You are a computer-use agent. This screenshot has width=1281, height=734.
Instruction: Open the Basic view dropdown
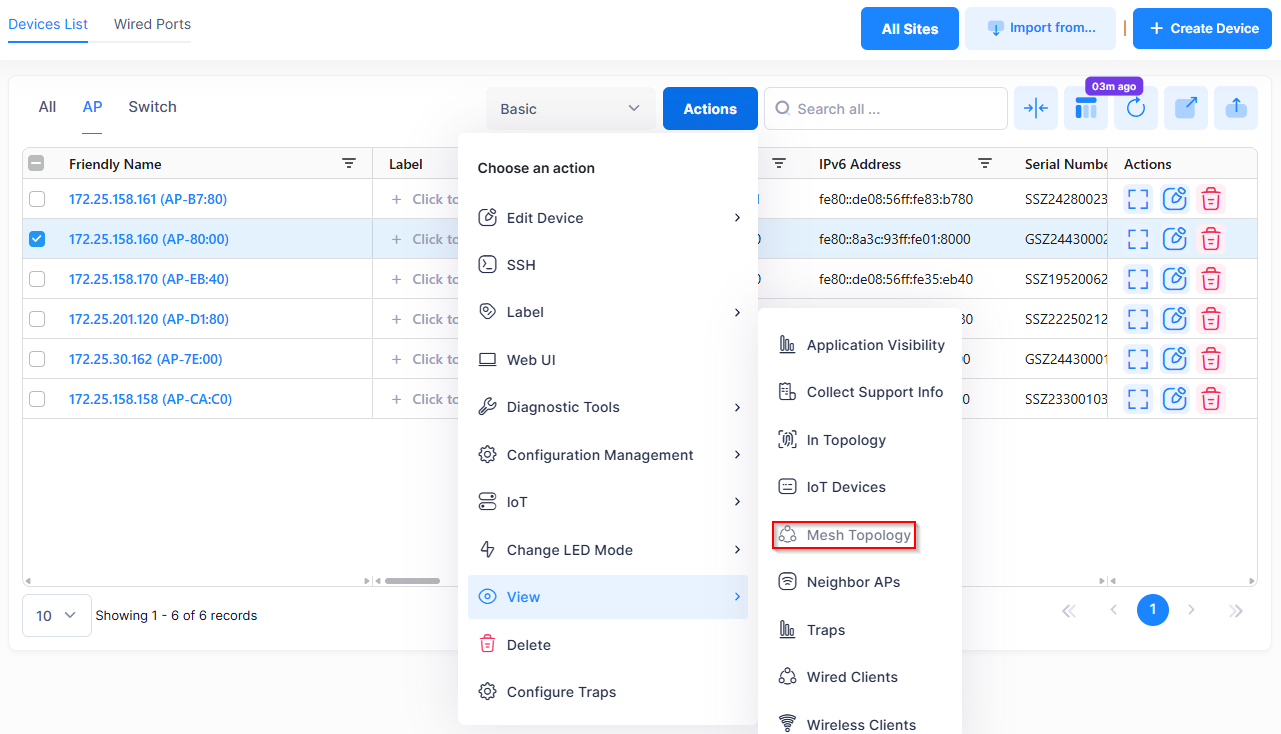click(570, 108)
